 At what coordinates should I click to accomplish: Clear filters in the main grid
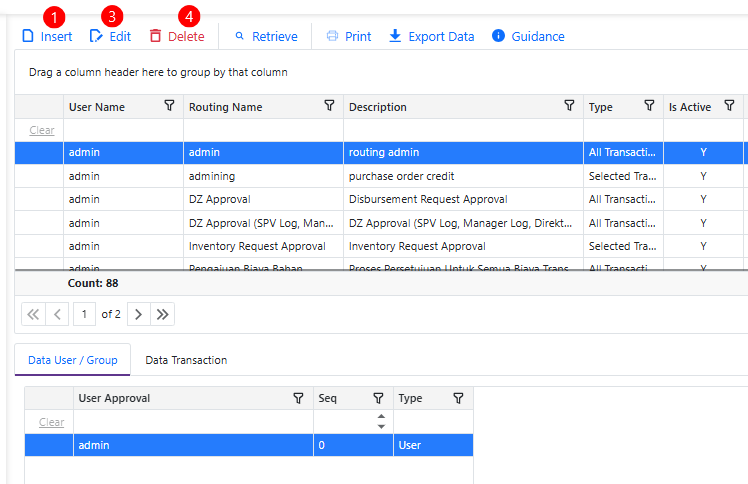[42, 130]
